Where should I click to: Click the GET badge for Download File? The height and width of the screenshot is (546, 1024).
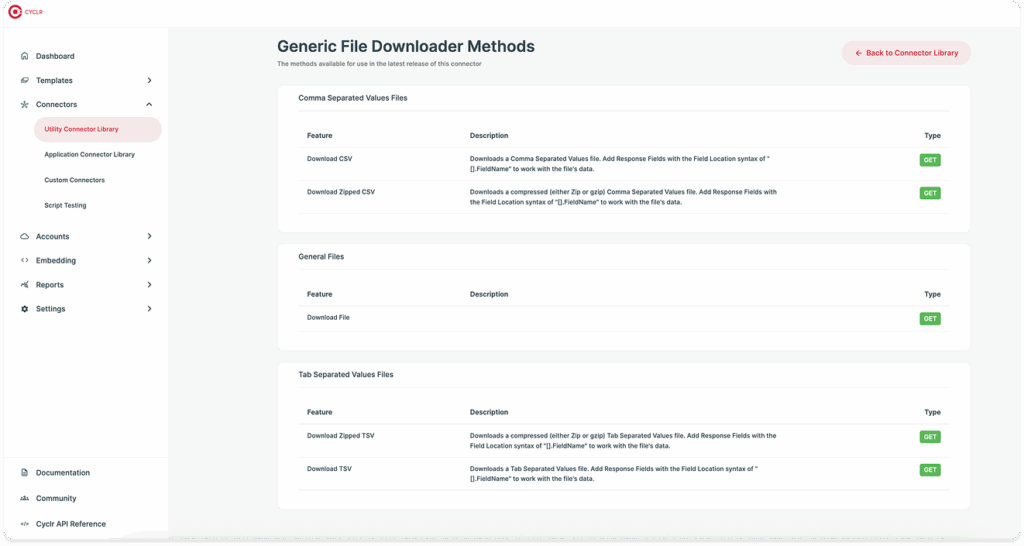pyautogui.click(x=930, y=319)
